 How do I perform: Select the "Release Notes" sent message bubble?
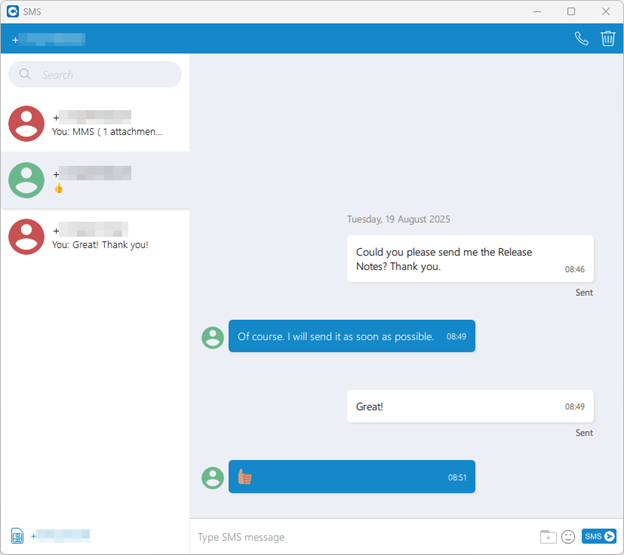[469, 259]
